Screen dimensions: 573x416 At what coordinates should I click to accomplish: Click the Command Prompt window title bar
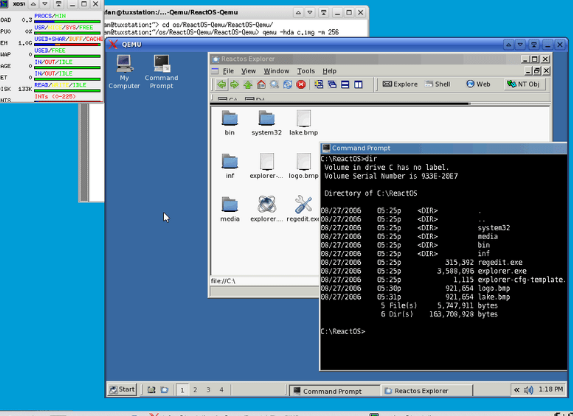point(444,148)
